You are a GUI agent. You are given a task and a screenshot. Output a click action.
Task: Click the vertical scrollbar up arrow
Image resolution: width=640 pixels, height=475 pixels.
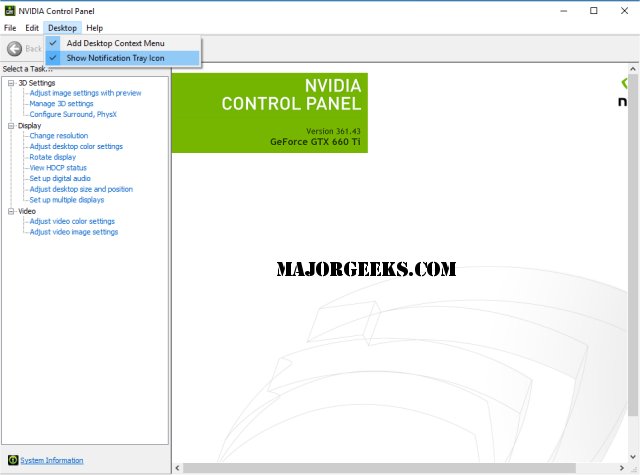tap(633, 69)
